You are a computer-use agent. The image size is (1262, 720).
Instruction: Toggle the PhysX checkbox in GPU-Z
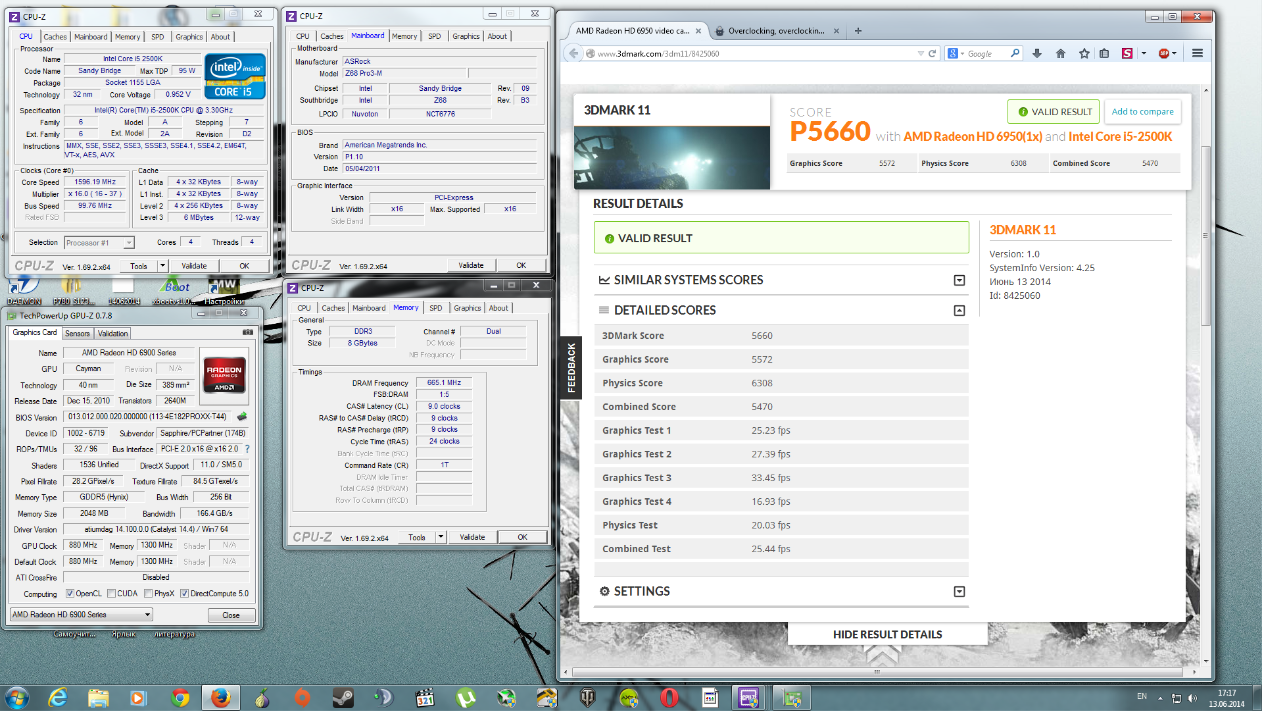pos(146,594)
